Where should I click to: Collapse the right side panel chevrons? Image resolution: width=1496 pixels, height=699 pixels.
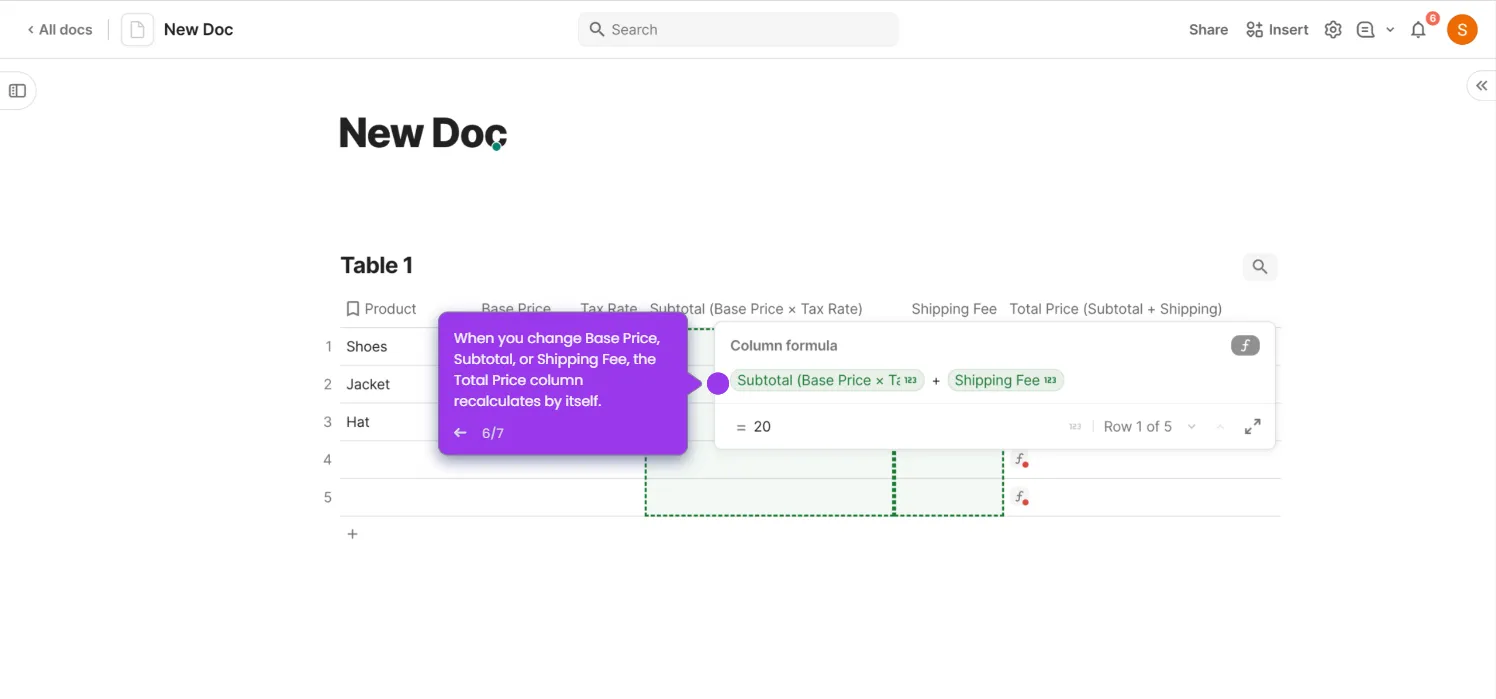pyautogui.click(x=1481, y=86)
